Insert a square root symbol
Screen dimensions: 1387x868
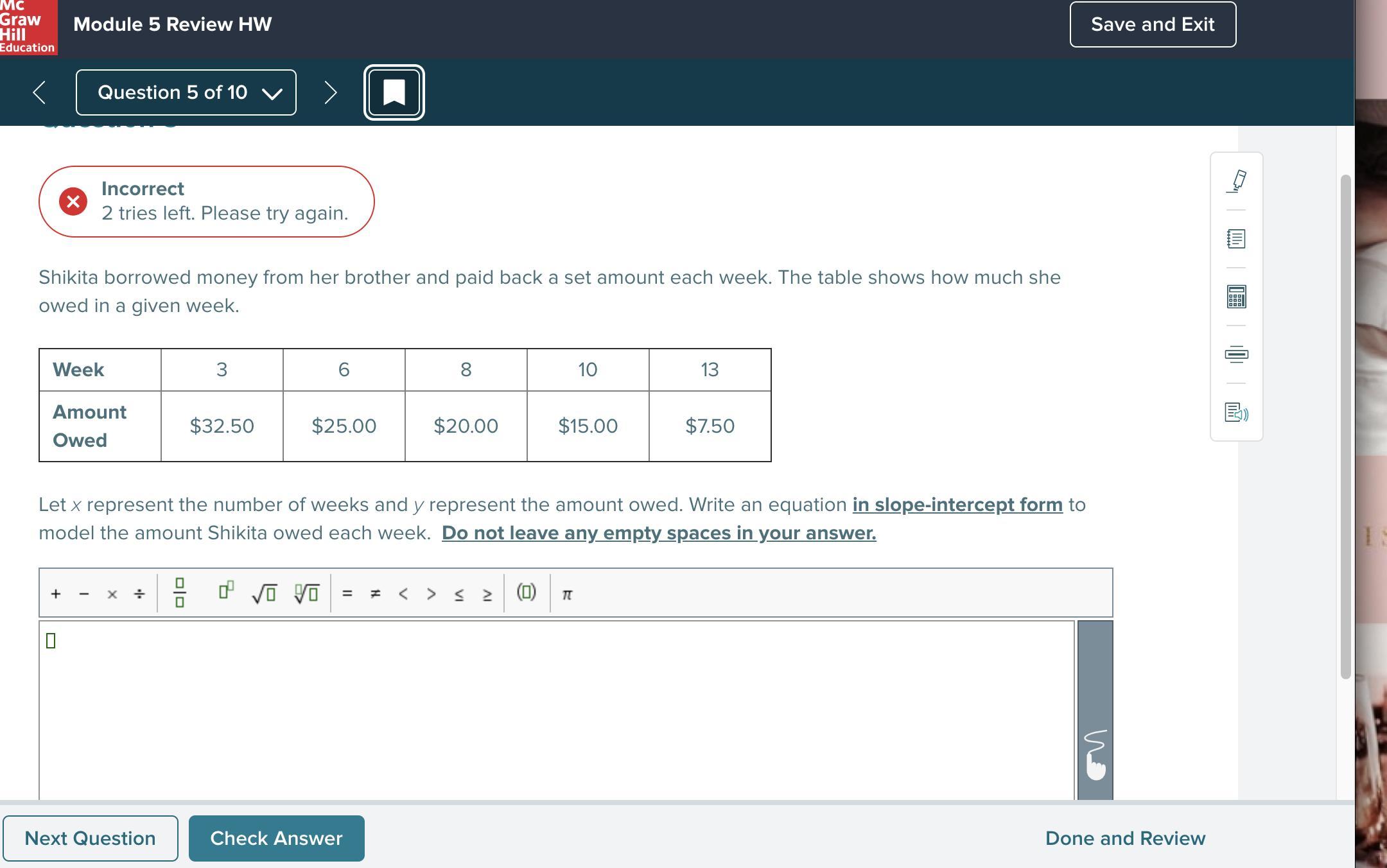click(x=264, y=593)
